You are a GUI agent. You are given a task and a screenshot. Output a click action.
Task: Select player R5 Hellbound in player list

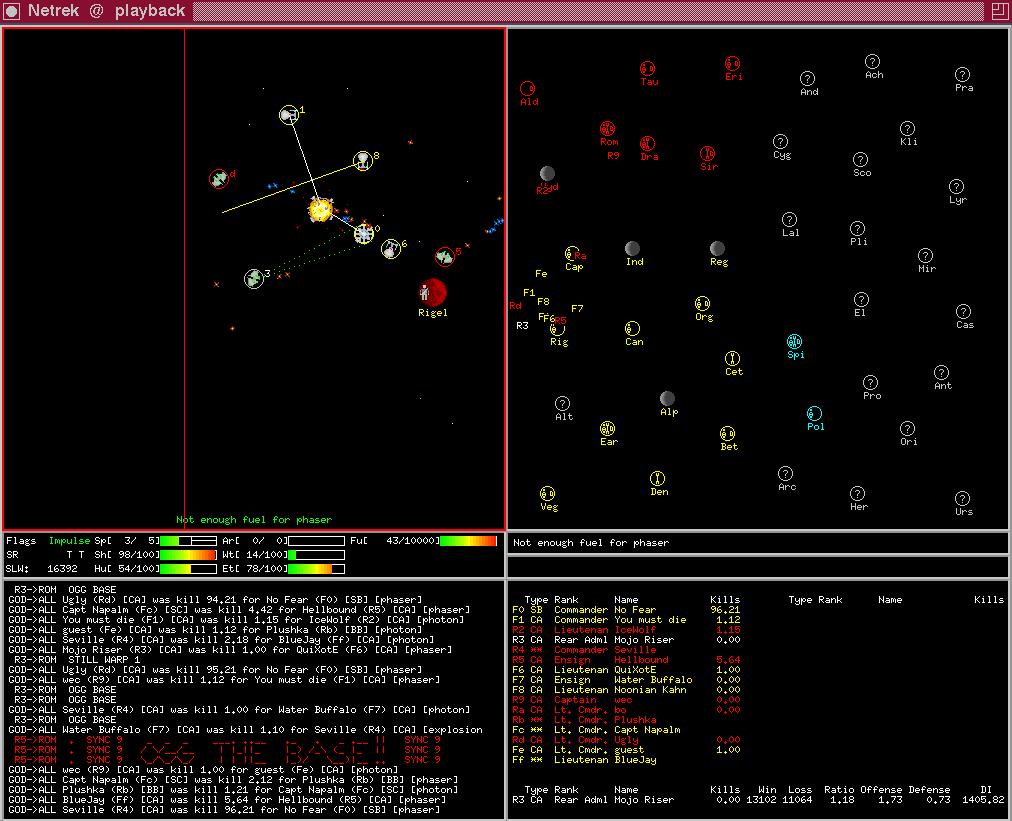[x=625, y=660]
